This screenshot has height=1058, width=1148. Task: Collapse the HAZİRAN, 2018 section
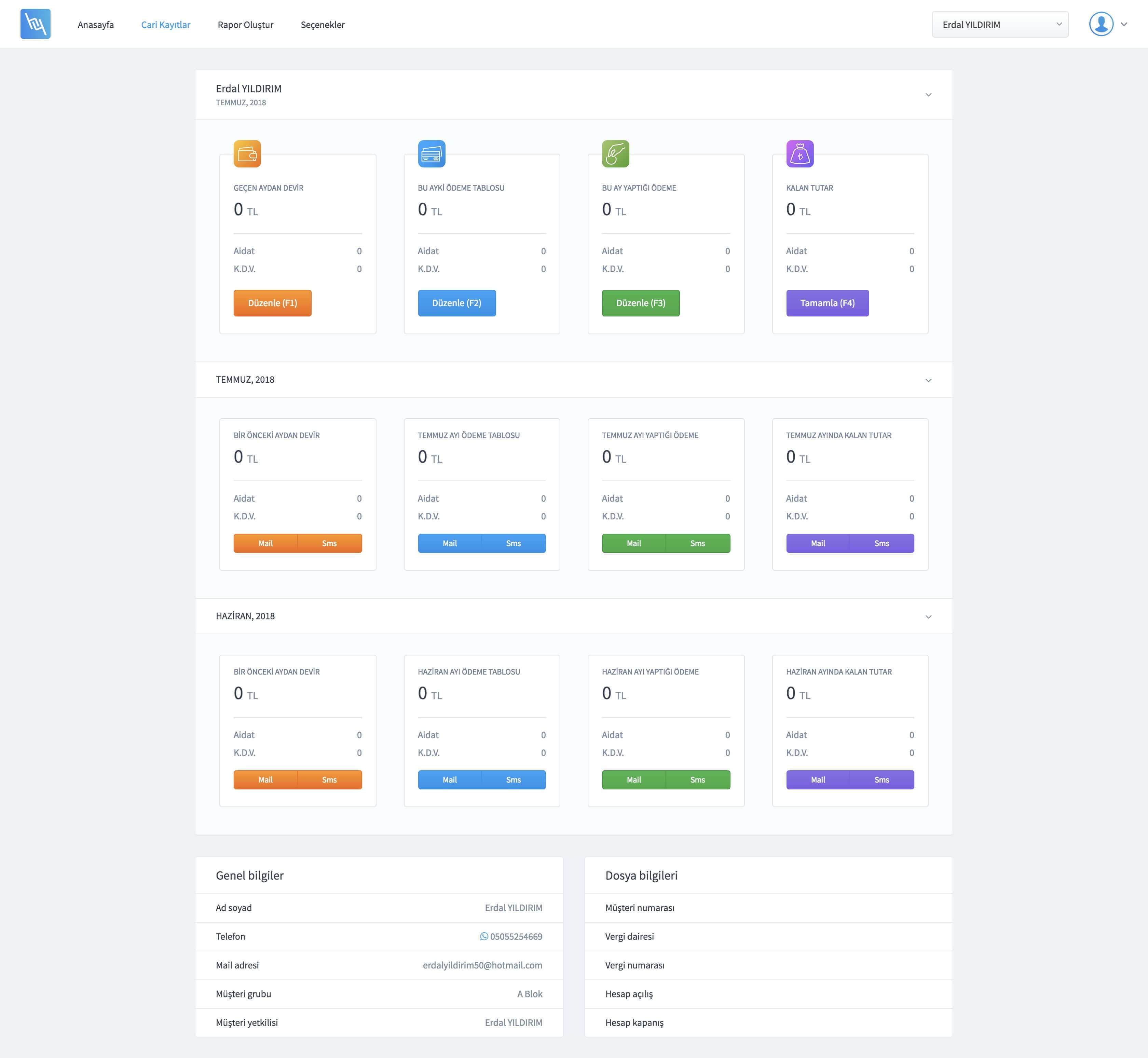tap(928, 617)
